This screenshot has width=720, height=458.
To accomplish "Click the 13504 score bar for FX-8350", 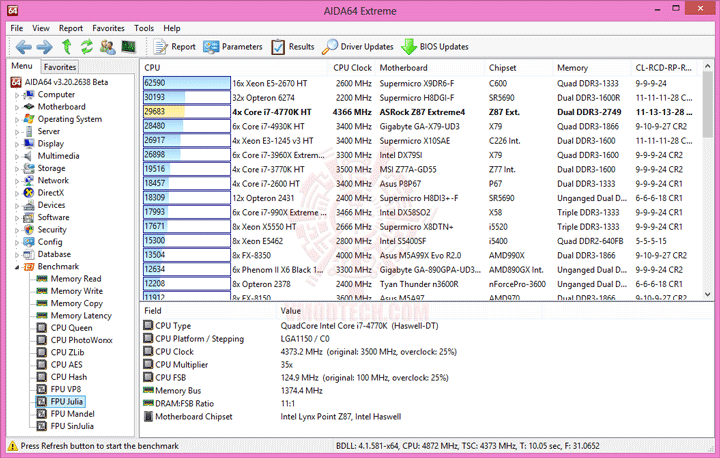I will pyautogui.click(x=186, y=255).
